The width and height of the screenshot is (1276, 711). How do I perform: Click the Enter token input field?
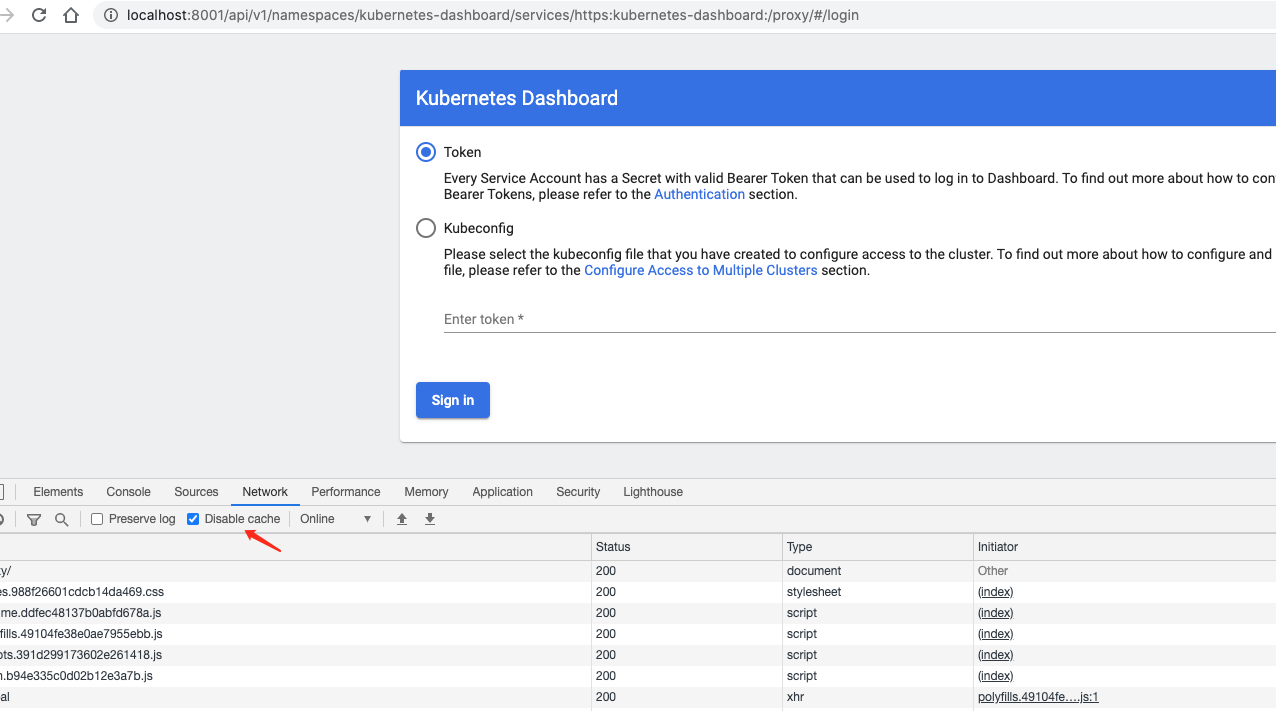pos(859,319)
